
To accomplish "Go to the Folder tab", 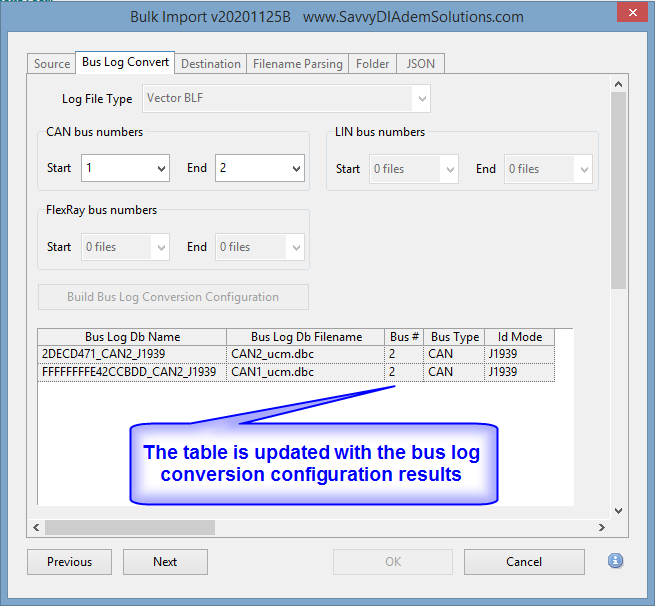I will click(372, 63).
